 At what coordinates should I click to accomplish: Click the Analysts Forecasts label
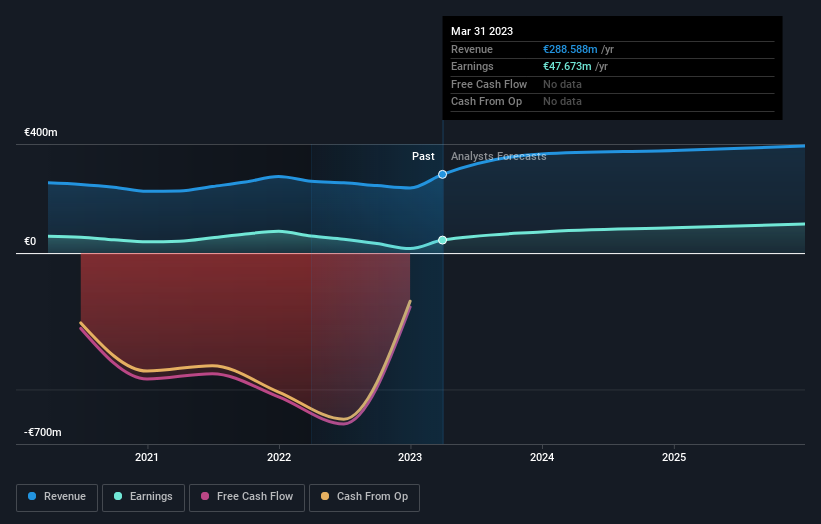pos(498,156)
